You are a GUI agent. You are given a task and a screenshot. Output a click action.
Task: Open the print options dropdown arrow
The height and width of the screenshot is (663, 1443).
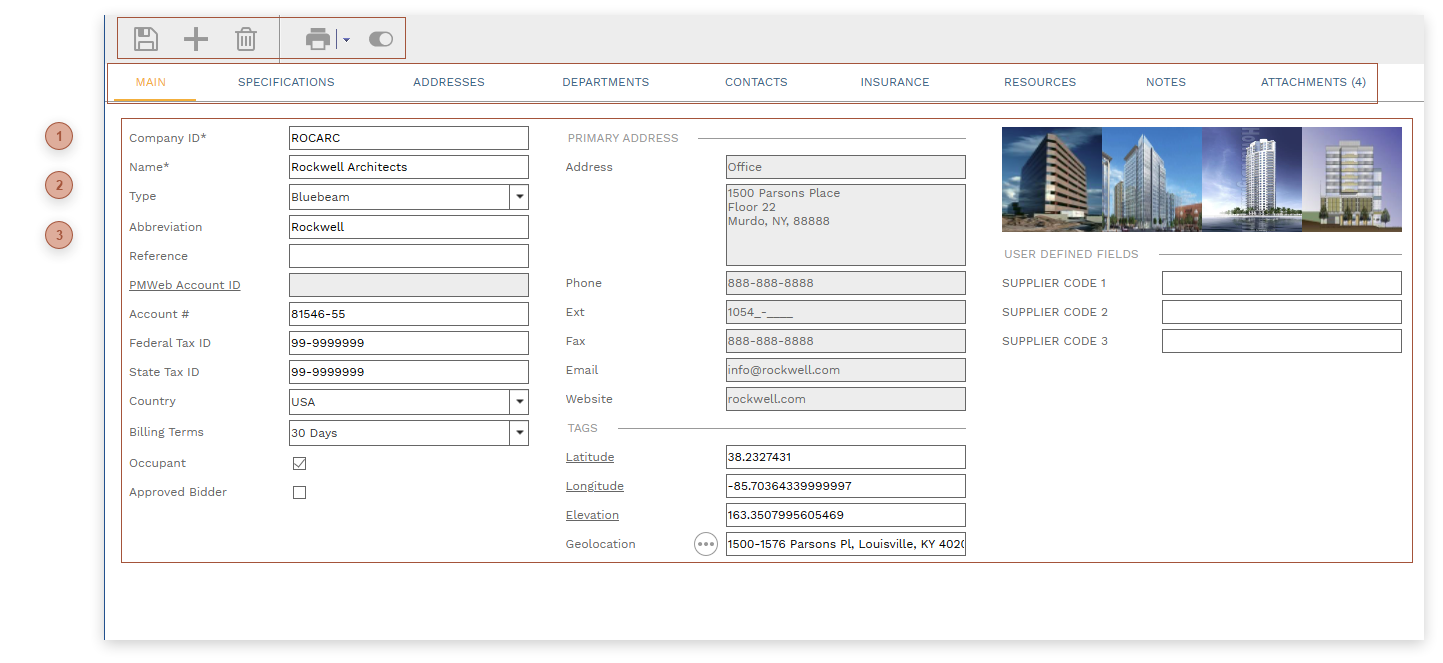click(346, 40)
